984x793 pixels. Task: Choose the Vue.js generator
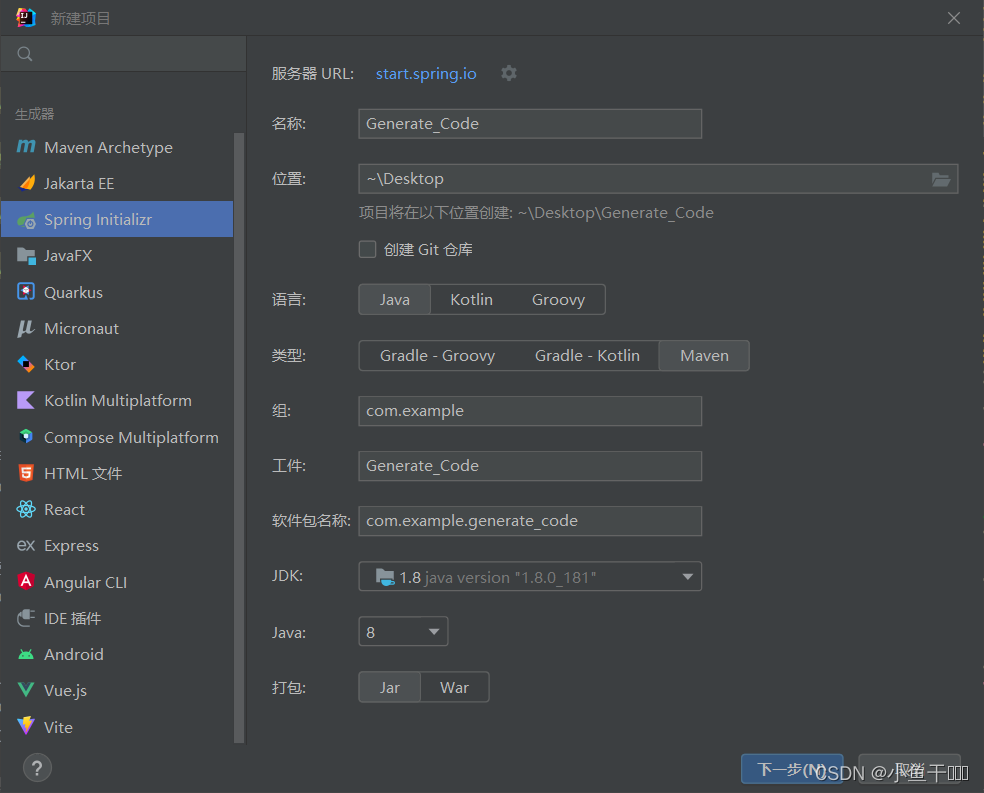click(70, 690)
